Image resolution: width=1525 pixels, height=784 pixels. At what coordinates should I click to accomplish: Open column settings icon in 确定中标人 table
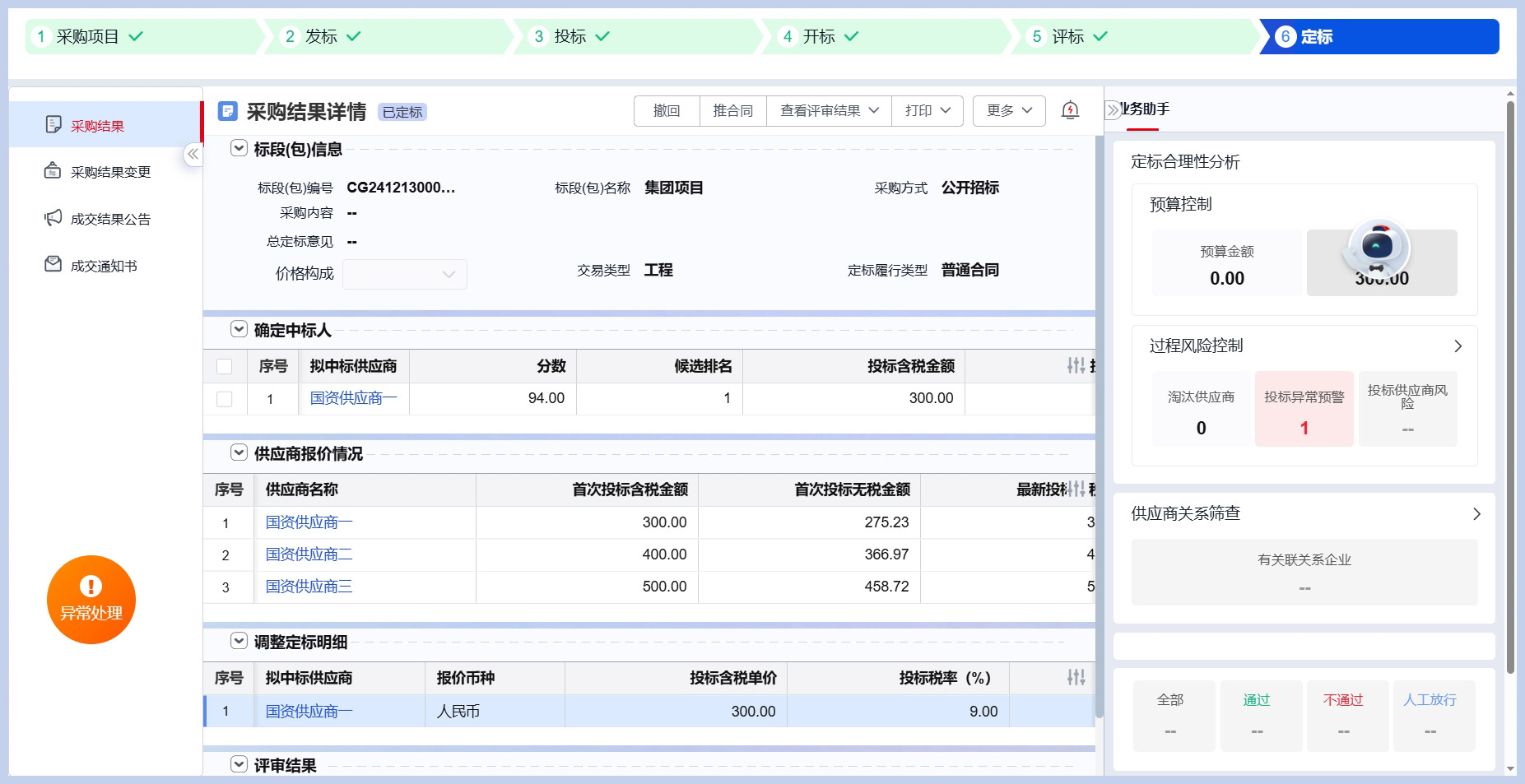pos(1076,365)
